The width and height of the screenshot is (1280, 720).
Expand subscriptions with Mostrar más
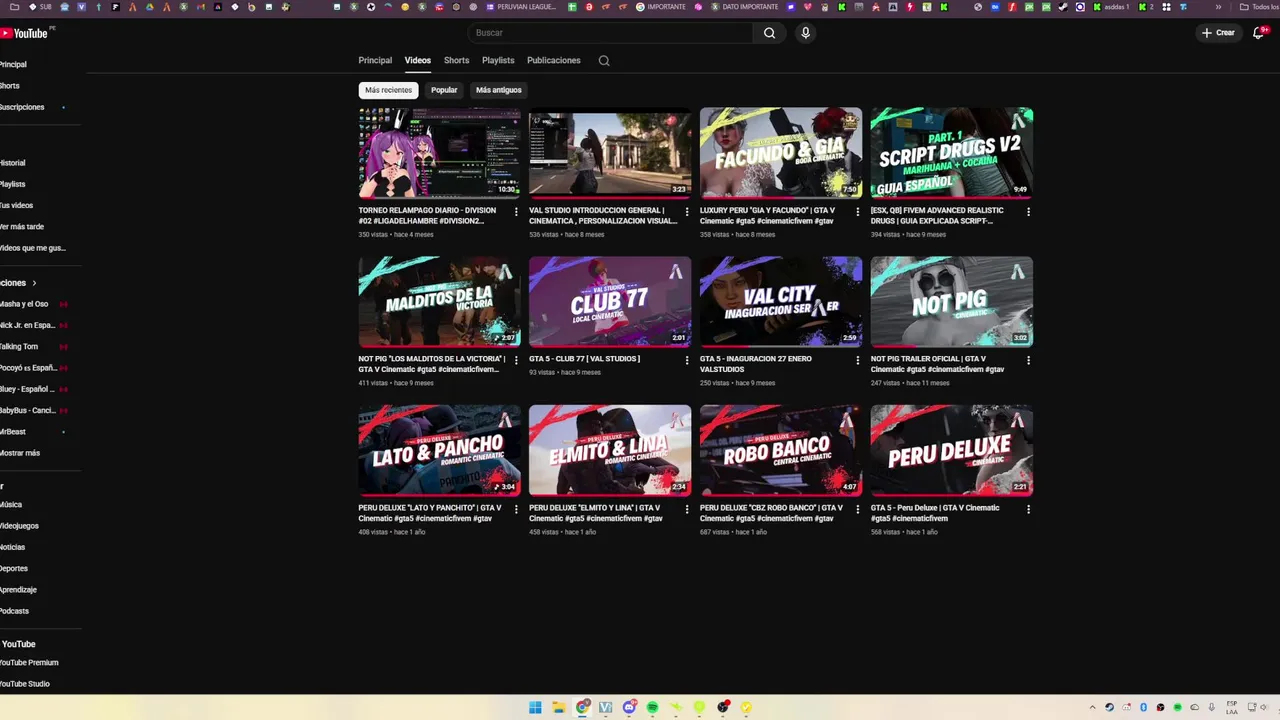(20, 453)
